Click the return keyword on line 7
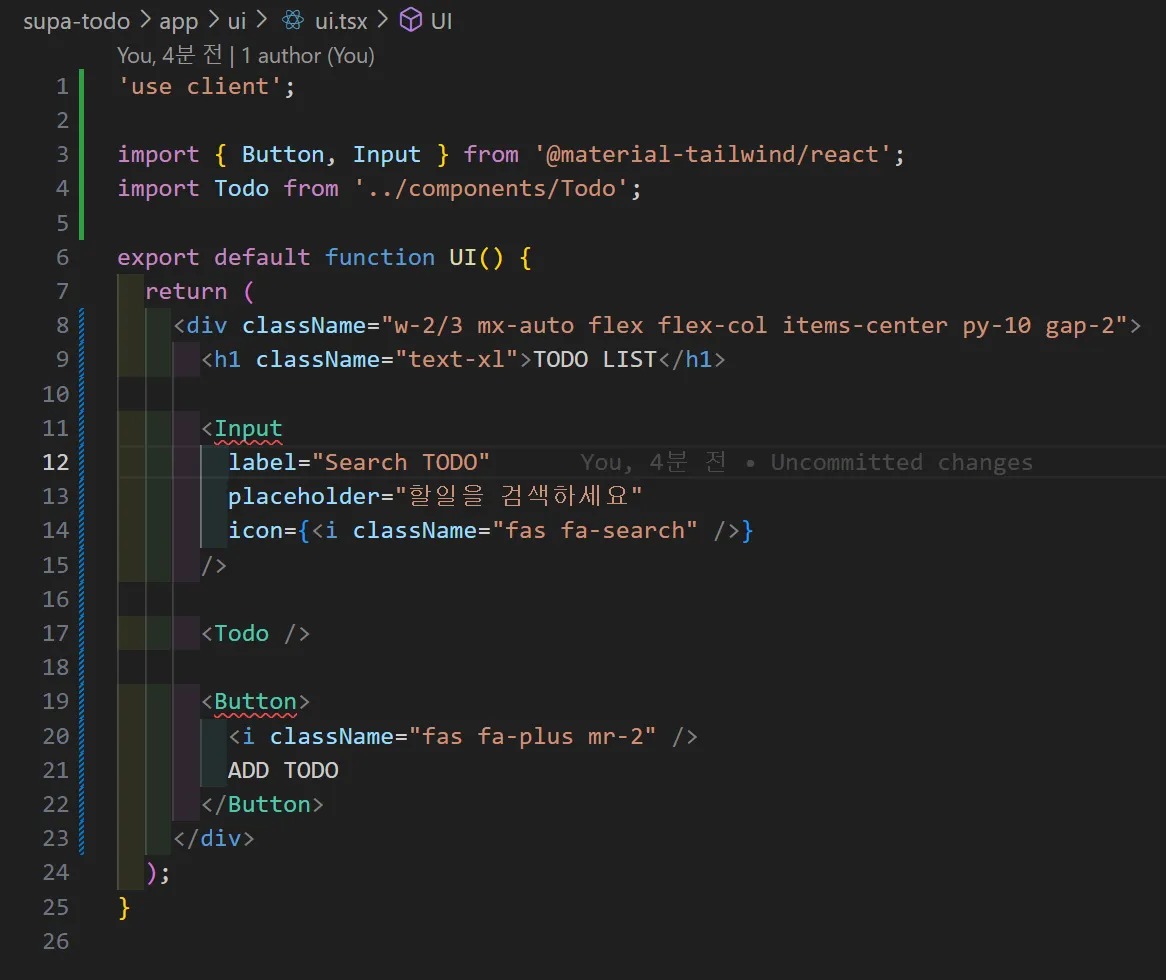1166x980 pixels. pyautogui.click(x=187, y=291)
